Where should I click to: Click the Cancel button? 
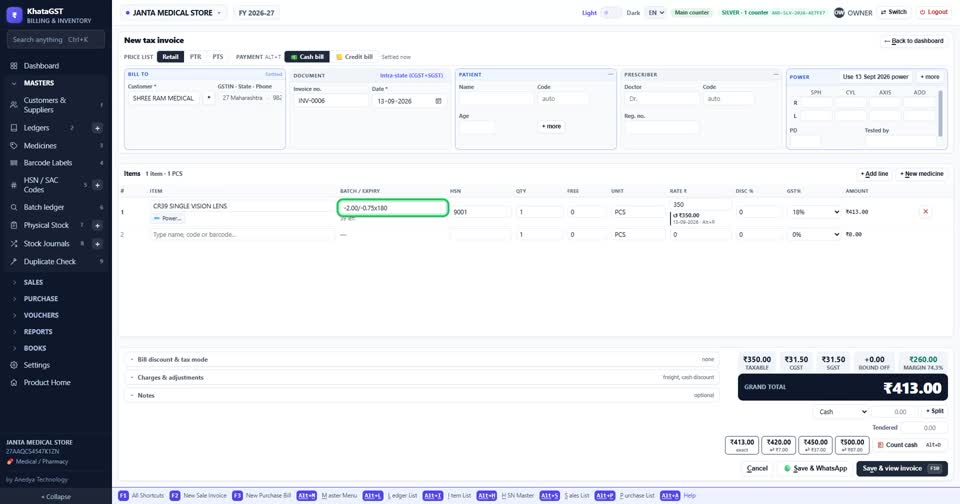click(x=757, y=468)
